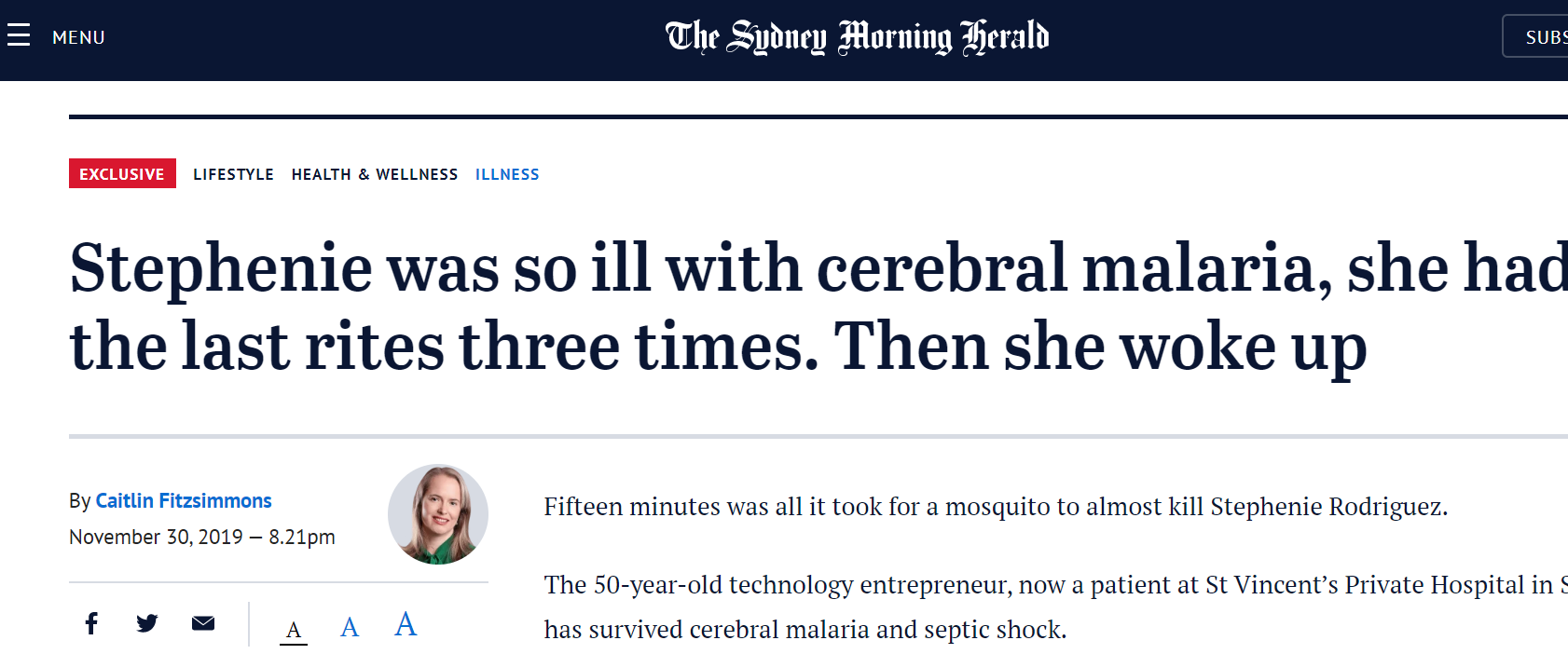Image resolution: width=1568 pixels, height=654 pixels.
Task: Open the LIFESTYLE section link
Action: [233, 174]
